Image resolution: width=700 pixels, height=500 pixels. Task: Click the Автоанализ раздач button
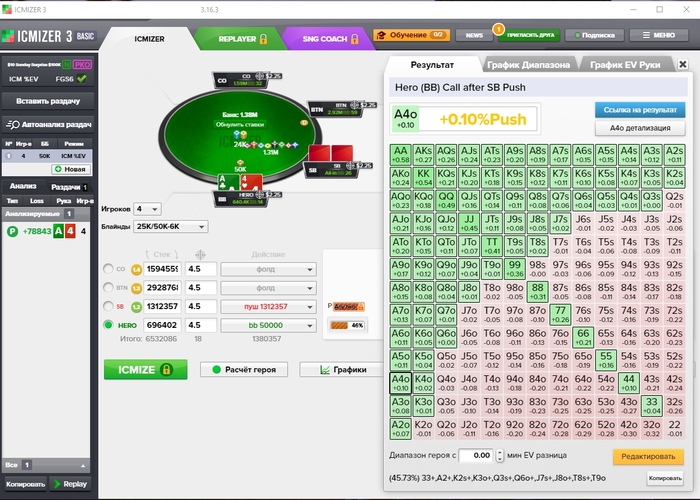pos(48,125)
